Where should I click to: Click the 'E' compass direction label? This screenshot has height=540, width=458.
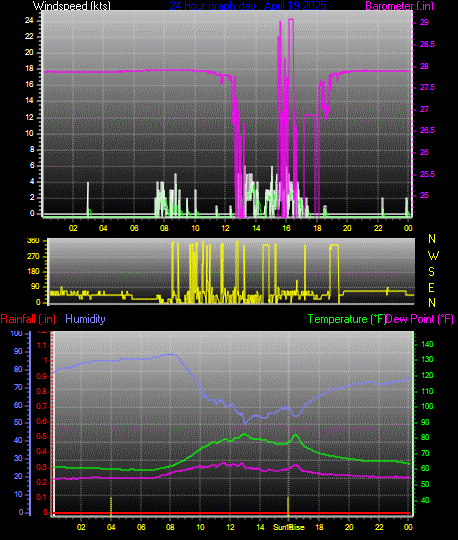point(431,288)
